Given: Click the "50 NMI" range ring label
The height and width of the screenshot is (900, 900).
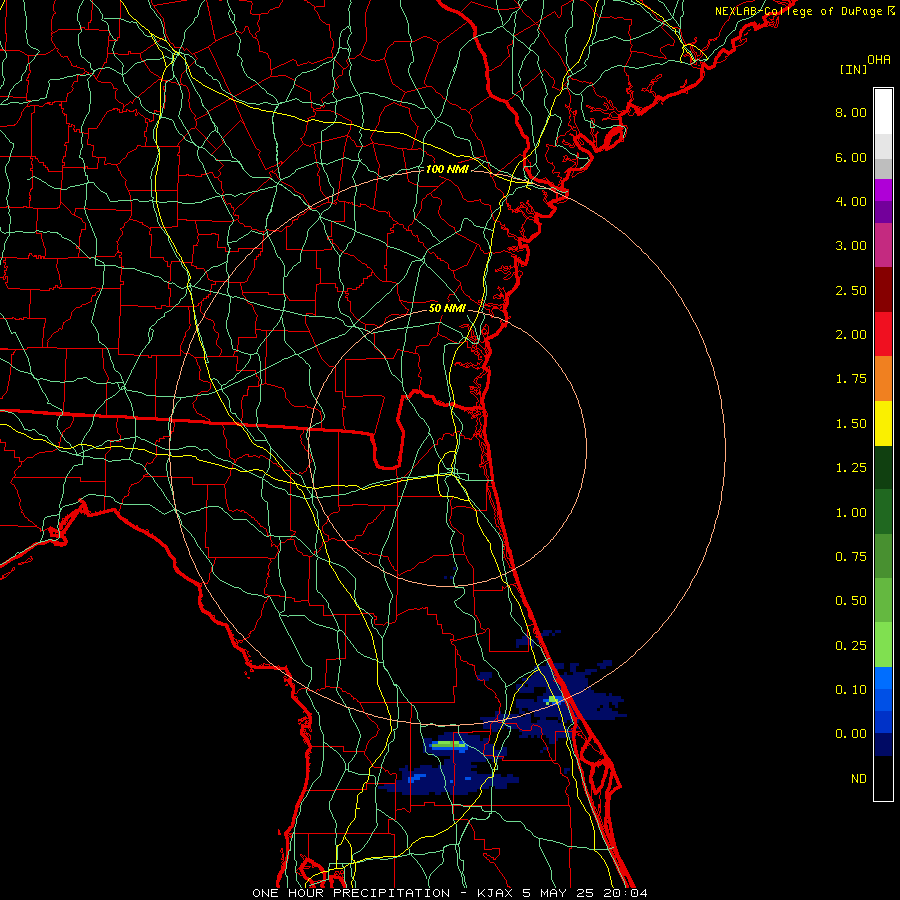Looking at the screenshot, I should click(447, 308).
